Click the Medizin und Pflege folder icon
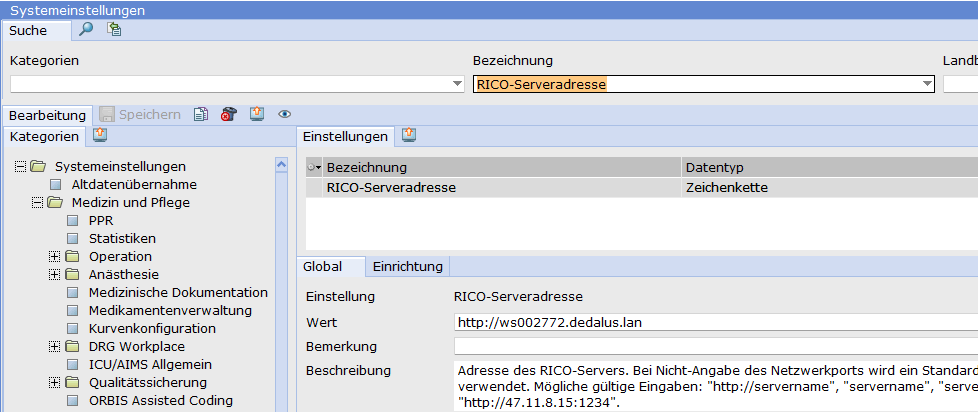The height and width of the screenshot is (412, 979). (x=56, y=202)
